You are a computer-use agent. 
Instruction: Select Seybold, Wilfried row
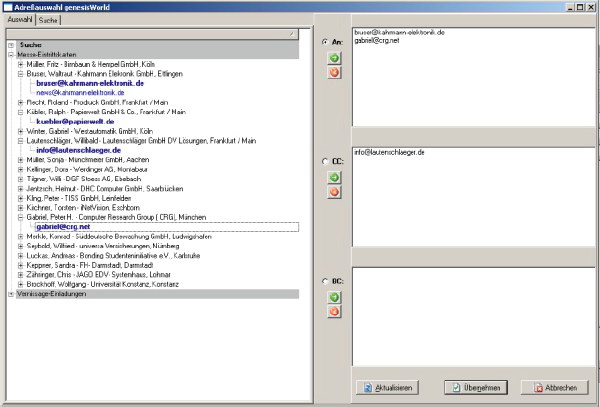(x=103, y=246)
